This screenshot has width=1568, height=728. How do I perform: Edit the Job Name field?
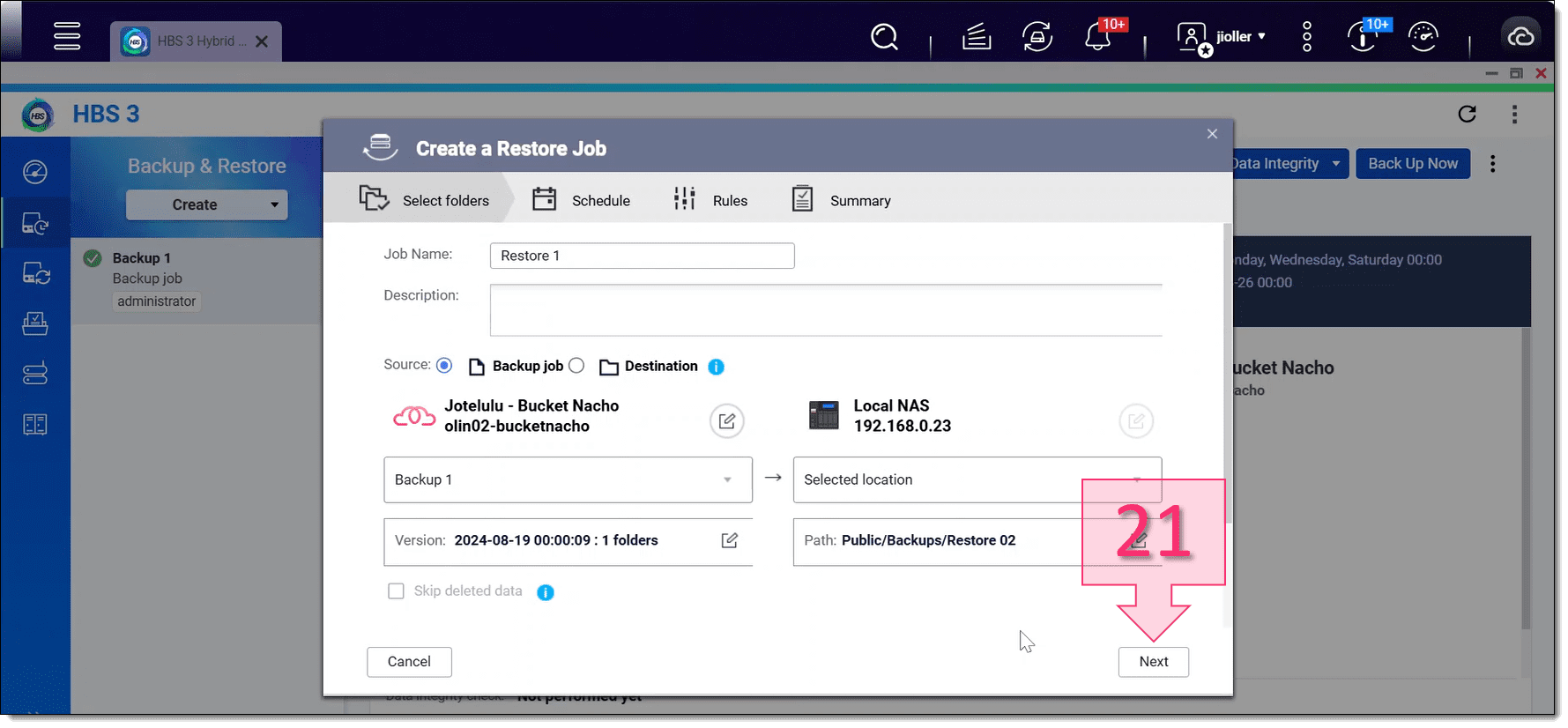(x=642, y=256)
